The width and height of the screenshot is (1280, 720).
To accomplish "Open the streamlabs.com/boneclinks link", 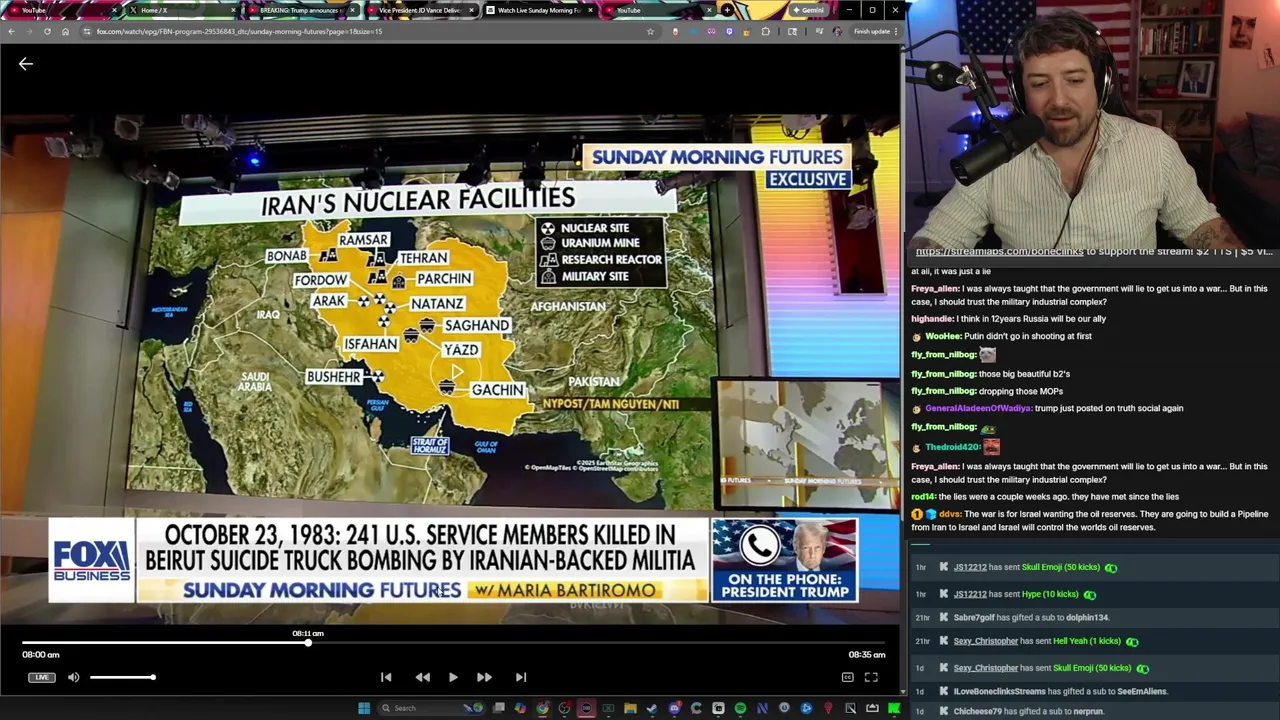I will pyautogui.click(x=999, y=252).
